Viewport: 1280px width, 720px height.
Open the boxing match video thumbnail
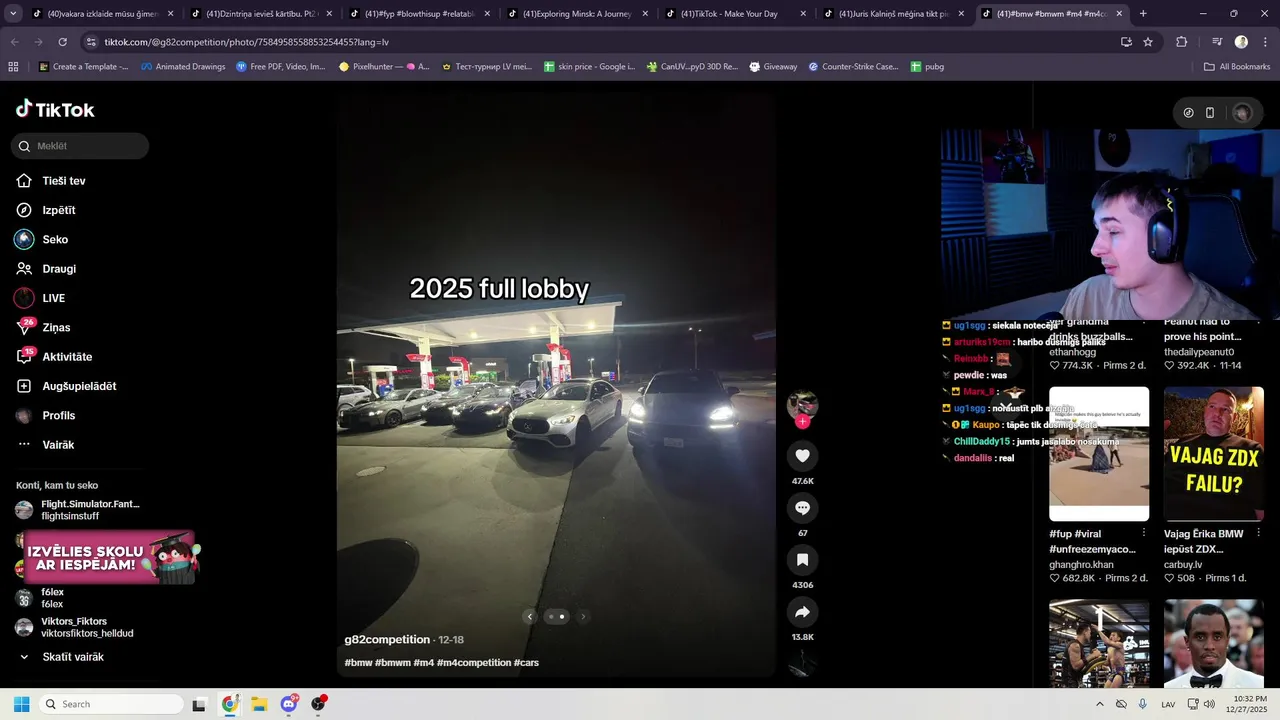tap(1099, 643)
